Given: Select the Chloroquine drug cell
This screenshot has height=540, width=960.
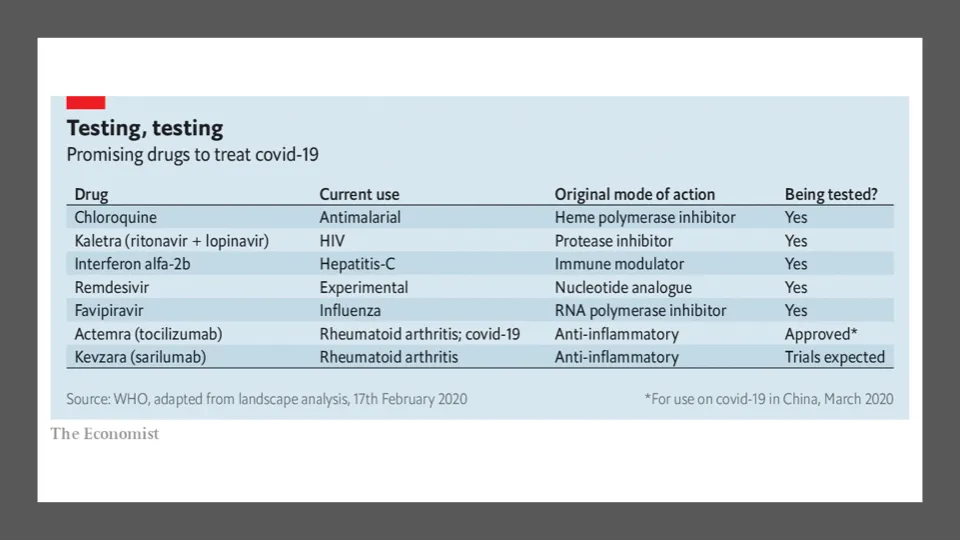Looking at the screenshot, I should pos(115,217).
